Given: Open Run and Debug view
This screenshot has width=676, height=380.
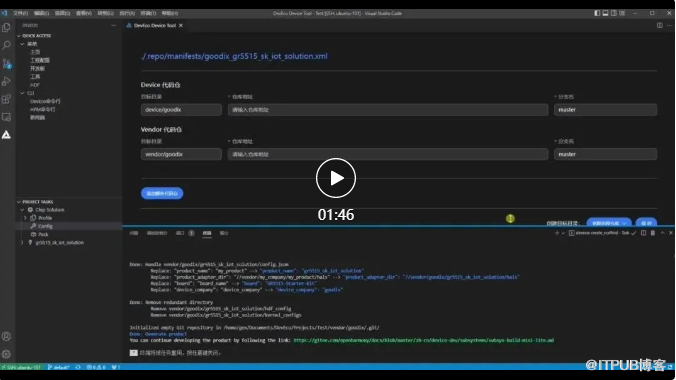Looking at the screenshot, I should 6,81.
